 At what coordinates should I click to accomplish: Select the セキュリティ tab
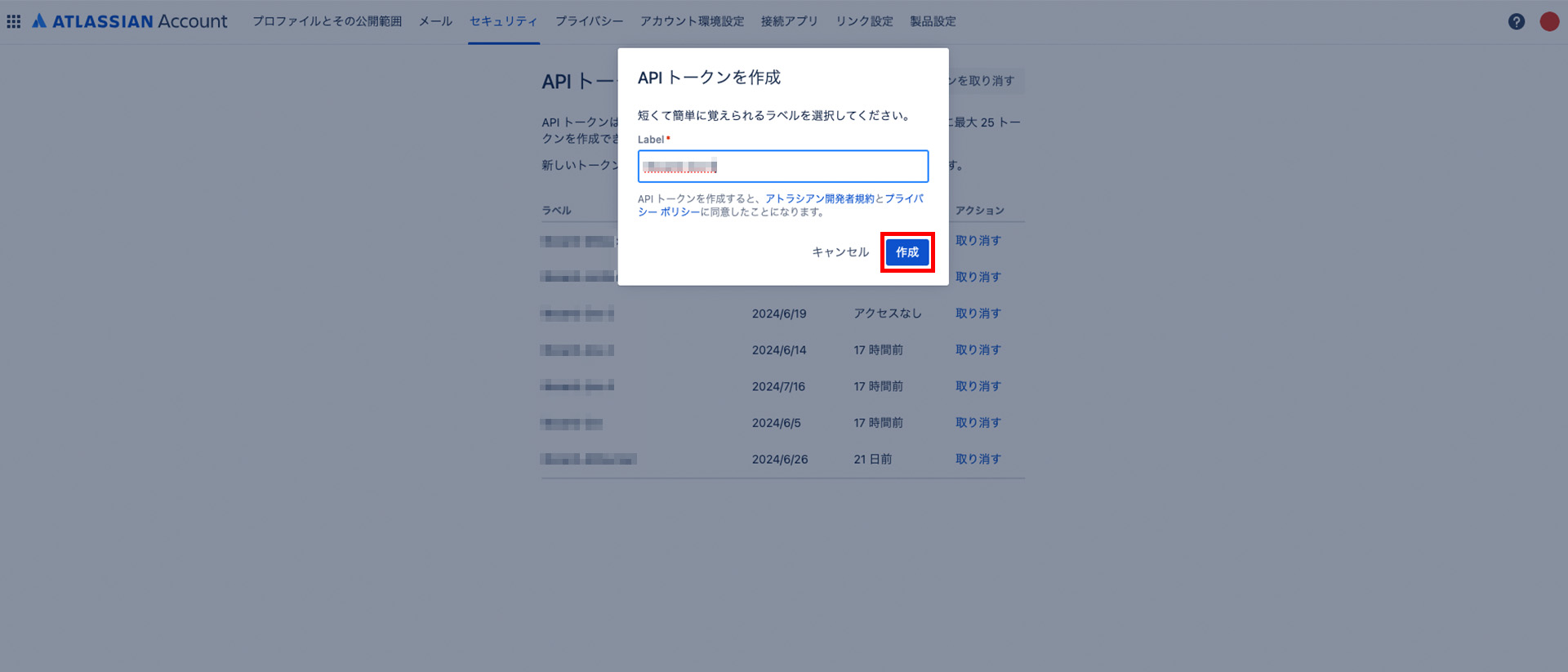pos(503,21)
